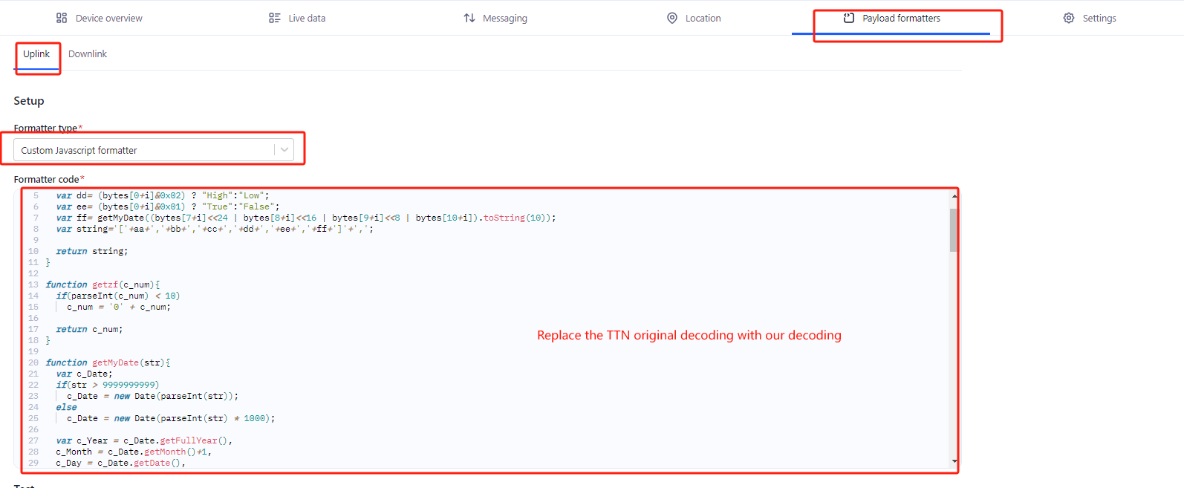Click the editor scroll-up arrow

954,195
